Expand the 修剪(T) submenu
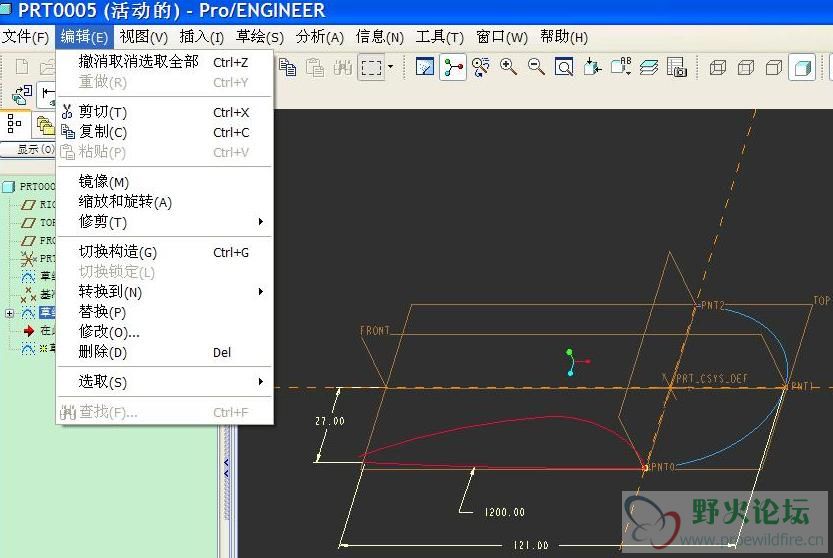 click(165, 222)
